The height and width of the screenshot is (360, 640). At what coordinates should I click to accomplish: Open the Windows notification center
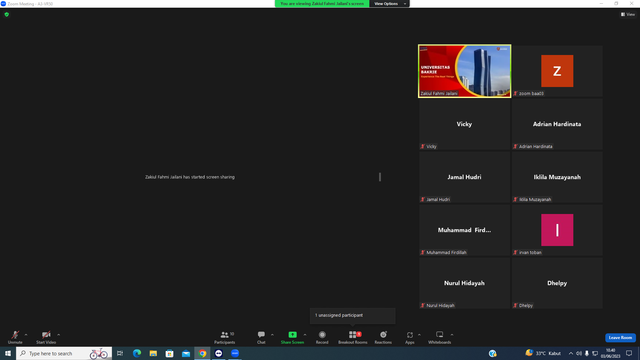point(629,353)
